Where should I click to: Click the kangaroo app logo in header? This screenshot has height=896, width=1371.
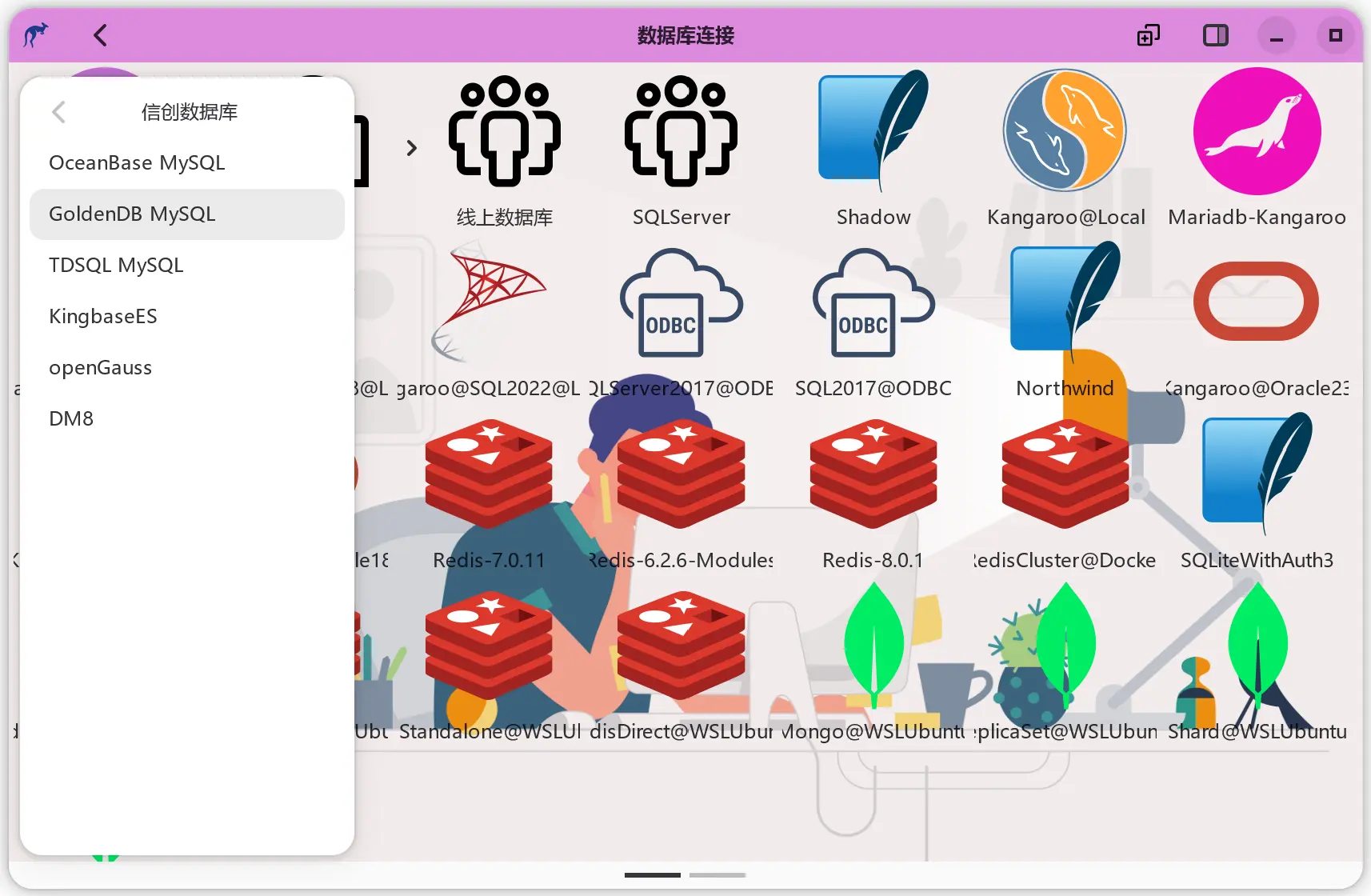coord(36,35)
